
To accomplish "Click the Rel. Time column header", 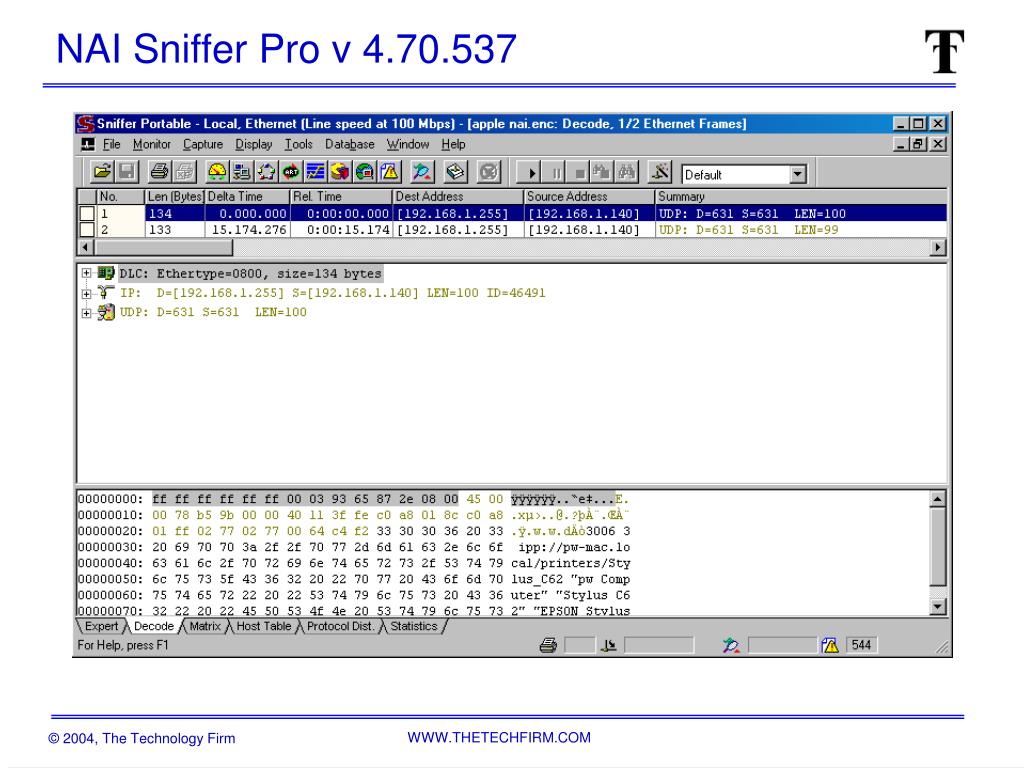I will [x=341, y=197].
